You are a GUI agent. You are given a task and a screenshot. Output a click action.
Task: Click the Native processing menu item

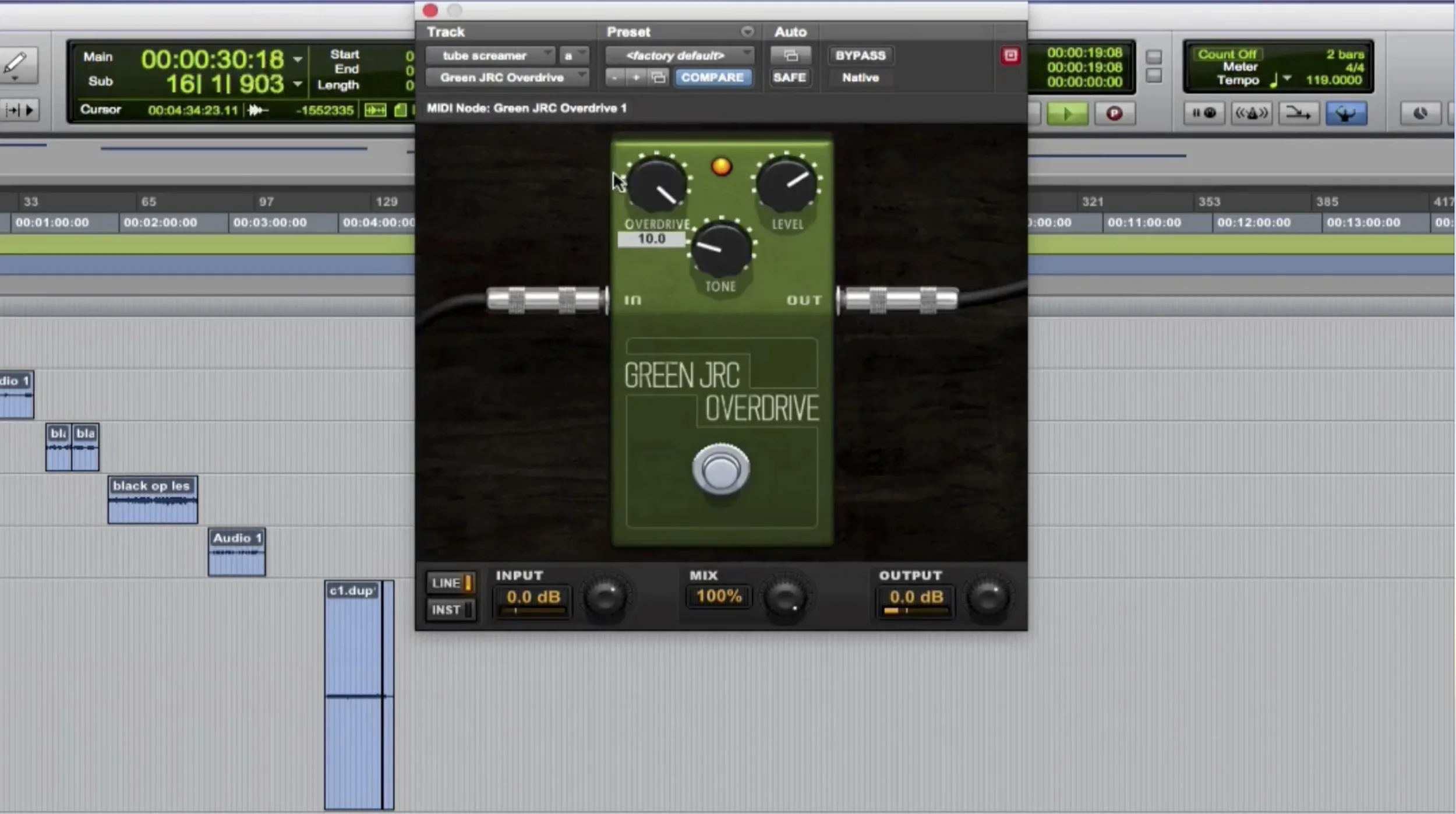point(861,77)
